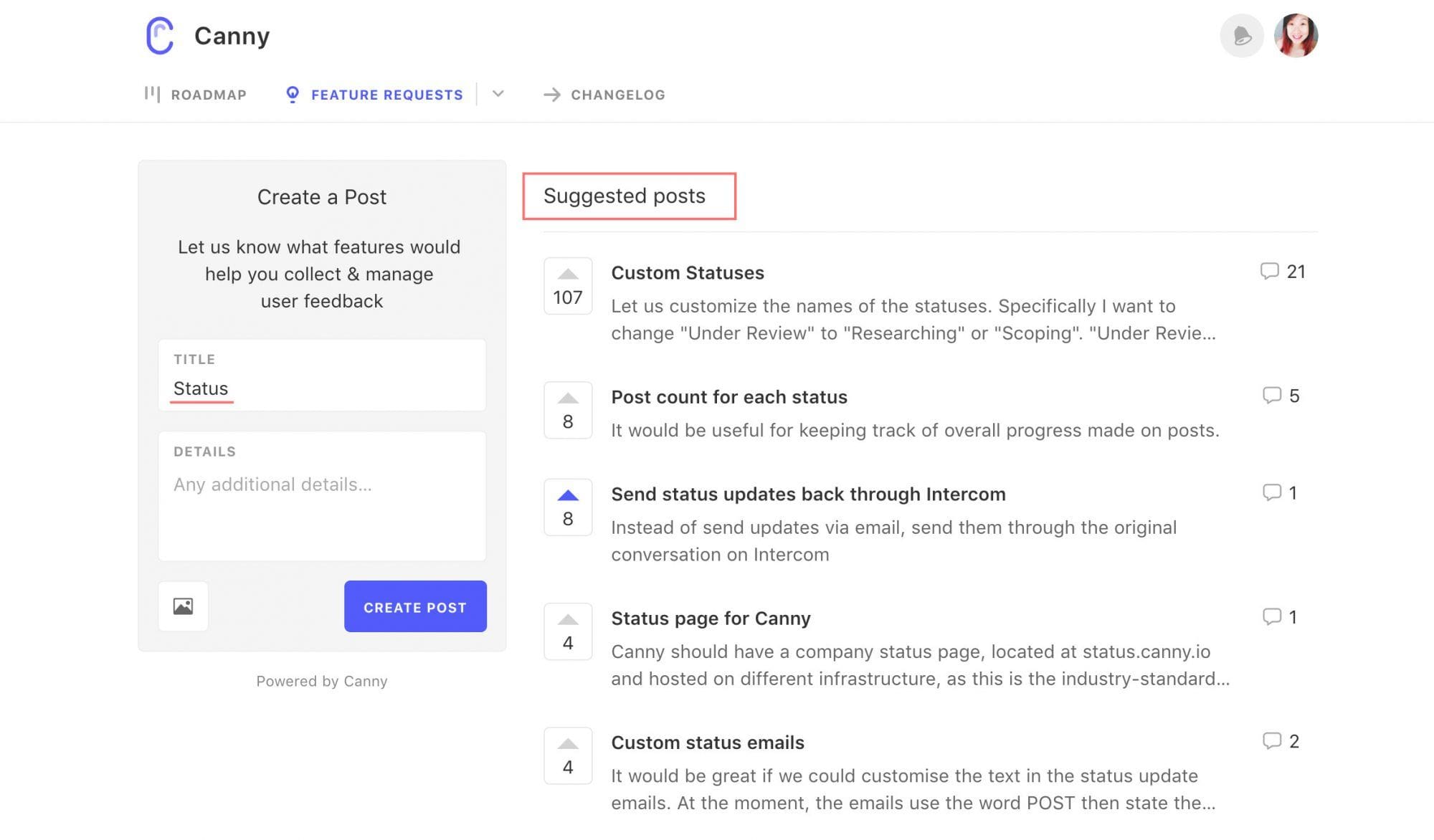Open Send status updates back through Intercom
The image size is (1434, 840).
[x=808, y=495]
